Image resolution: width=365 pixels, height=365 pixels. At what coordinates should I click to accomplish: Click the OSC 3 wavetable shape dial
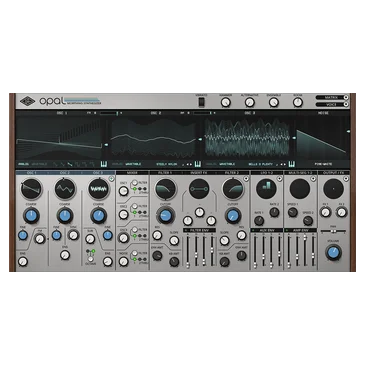point(99,189)
